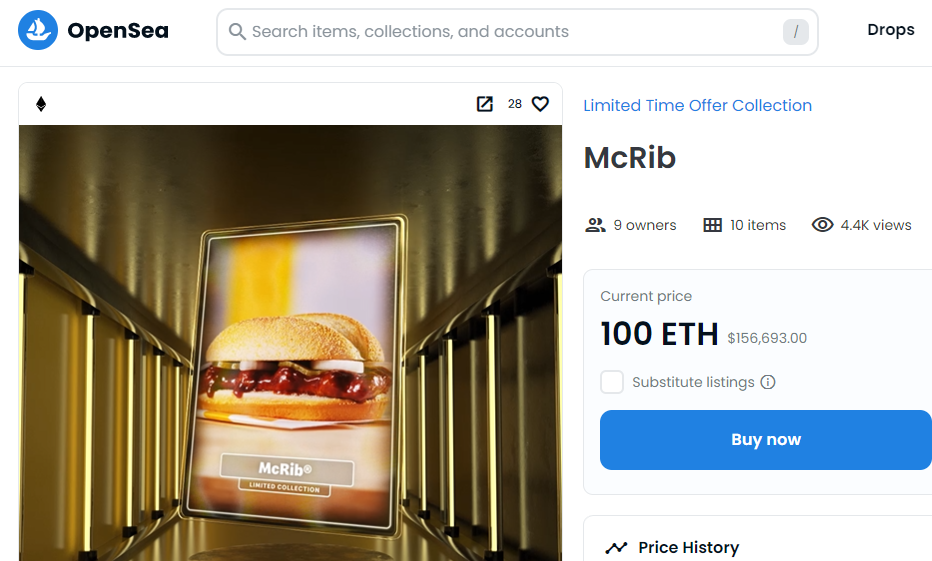This screenshot has height=561, width=932.
Task: Click the OpenSea wordmark text
Action: 118,30
